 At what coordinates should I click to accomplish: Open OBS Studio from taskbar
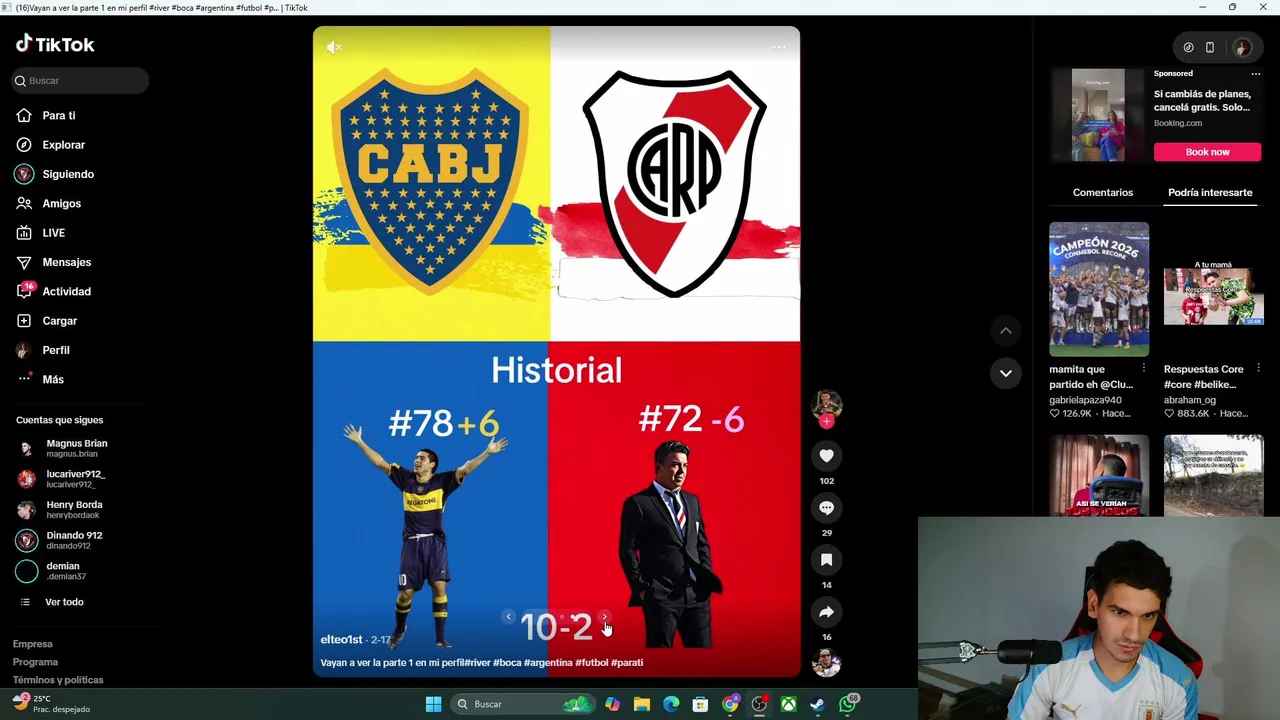click(x=760, y=704)
